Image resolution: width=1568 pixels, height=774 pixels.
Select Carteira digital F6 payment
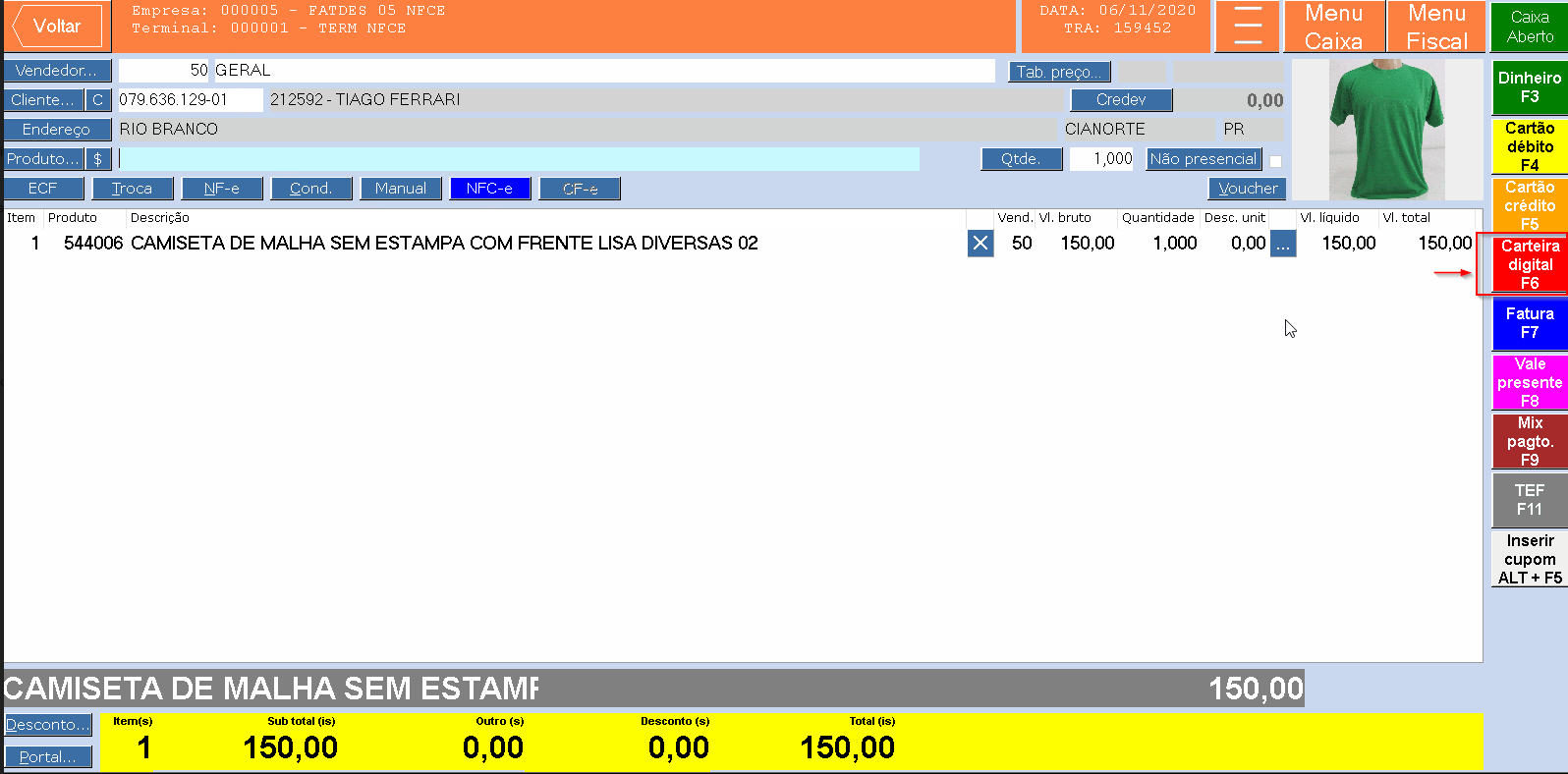point(1530,264)
